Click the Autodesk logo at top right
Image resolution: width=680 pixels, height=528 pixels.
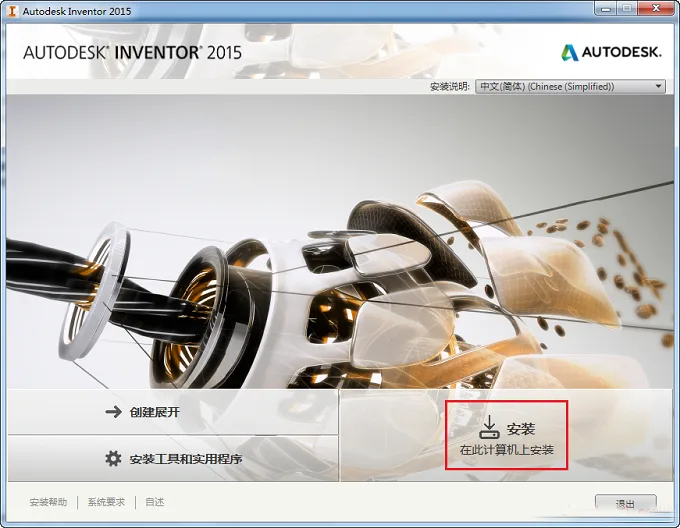pyautogui.click(x=612, y=52)
